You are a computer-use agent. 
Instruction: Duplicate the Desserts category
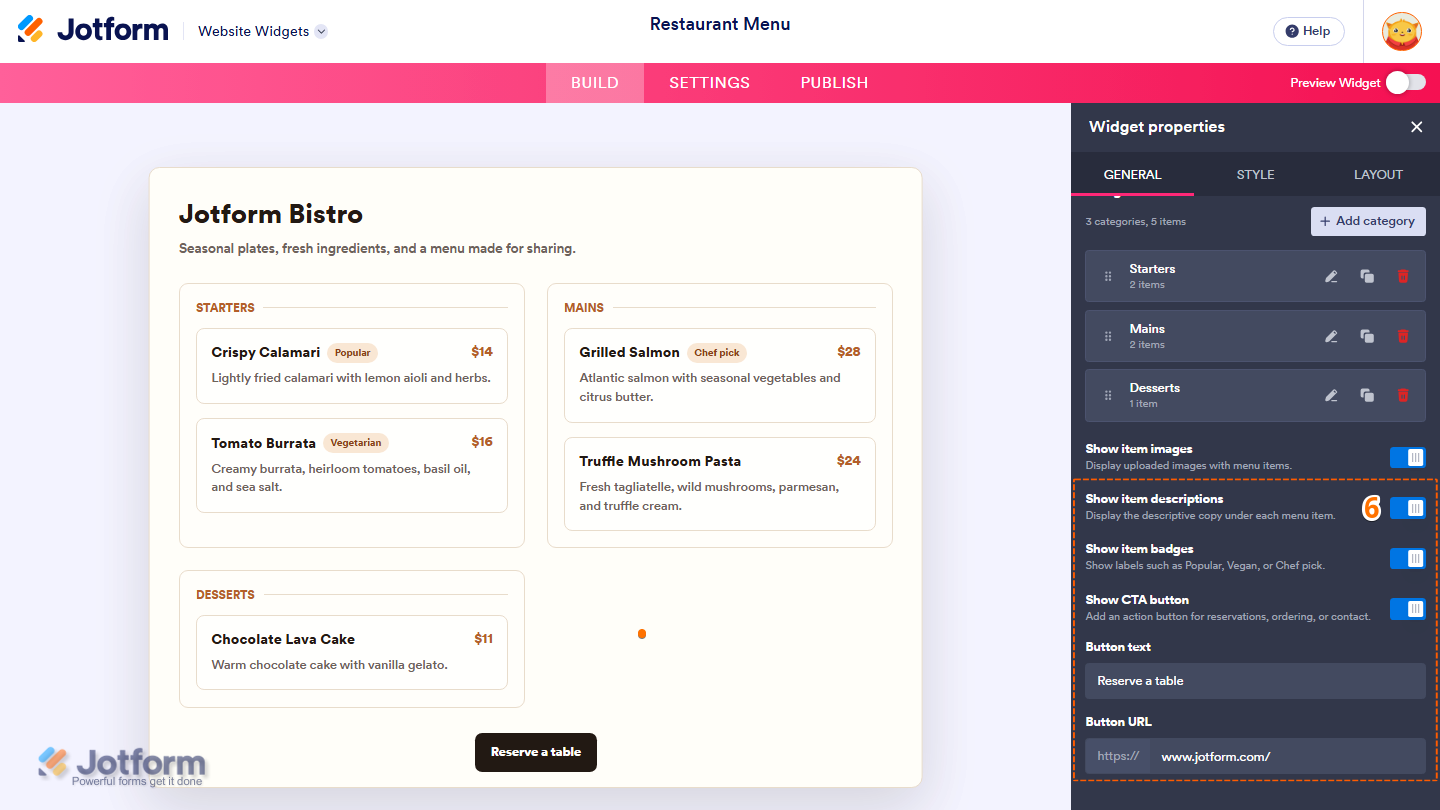[1367, 395]
